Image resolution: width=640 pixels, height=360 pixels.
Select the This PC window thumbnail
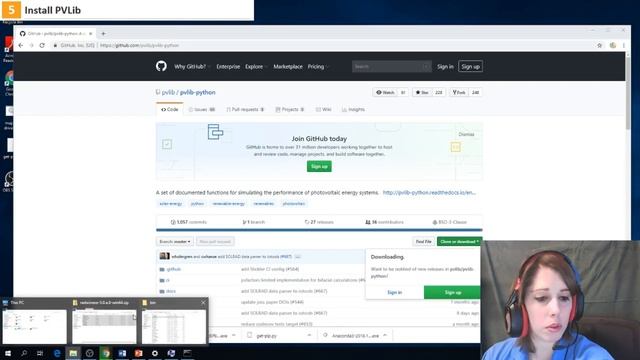(x=35, y=326)
